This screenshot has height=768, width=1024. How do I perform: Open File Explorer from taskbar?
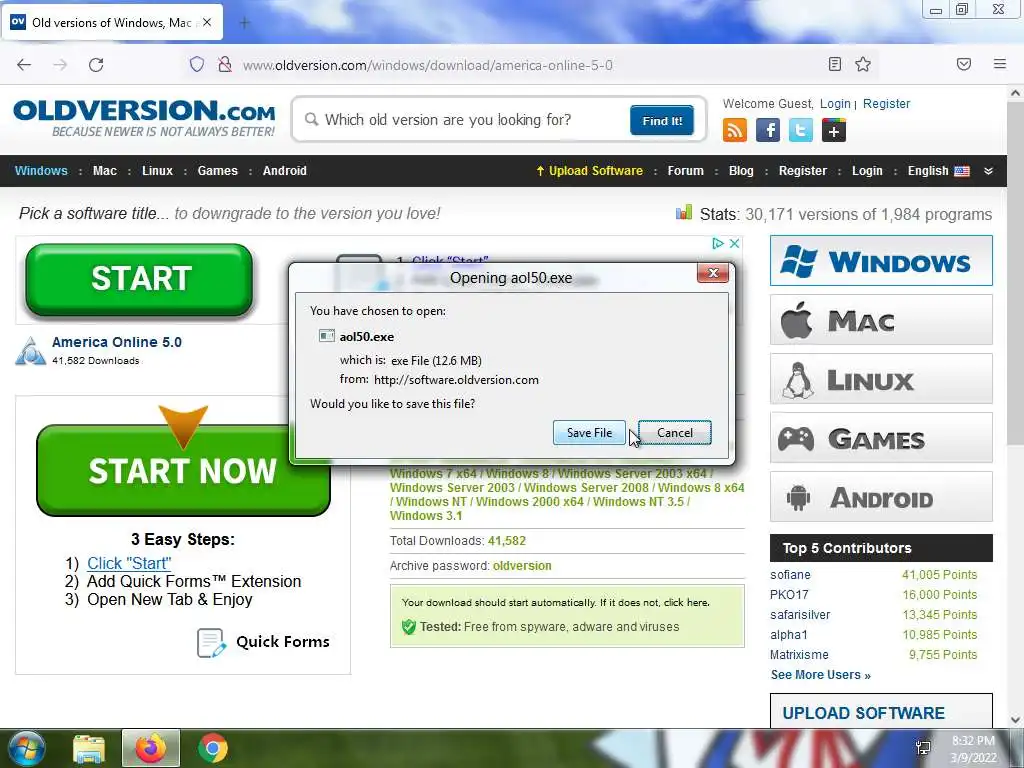(89, 749)
